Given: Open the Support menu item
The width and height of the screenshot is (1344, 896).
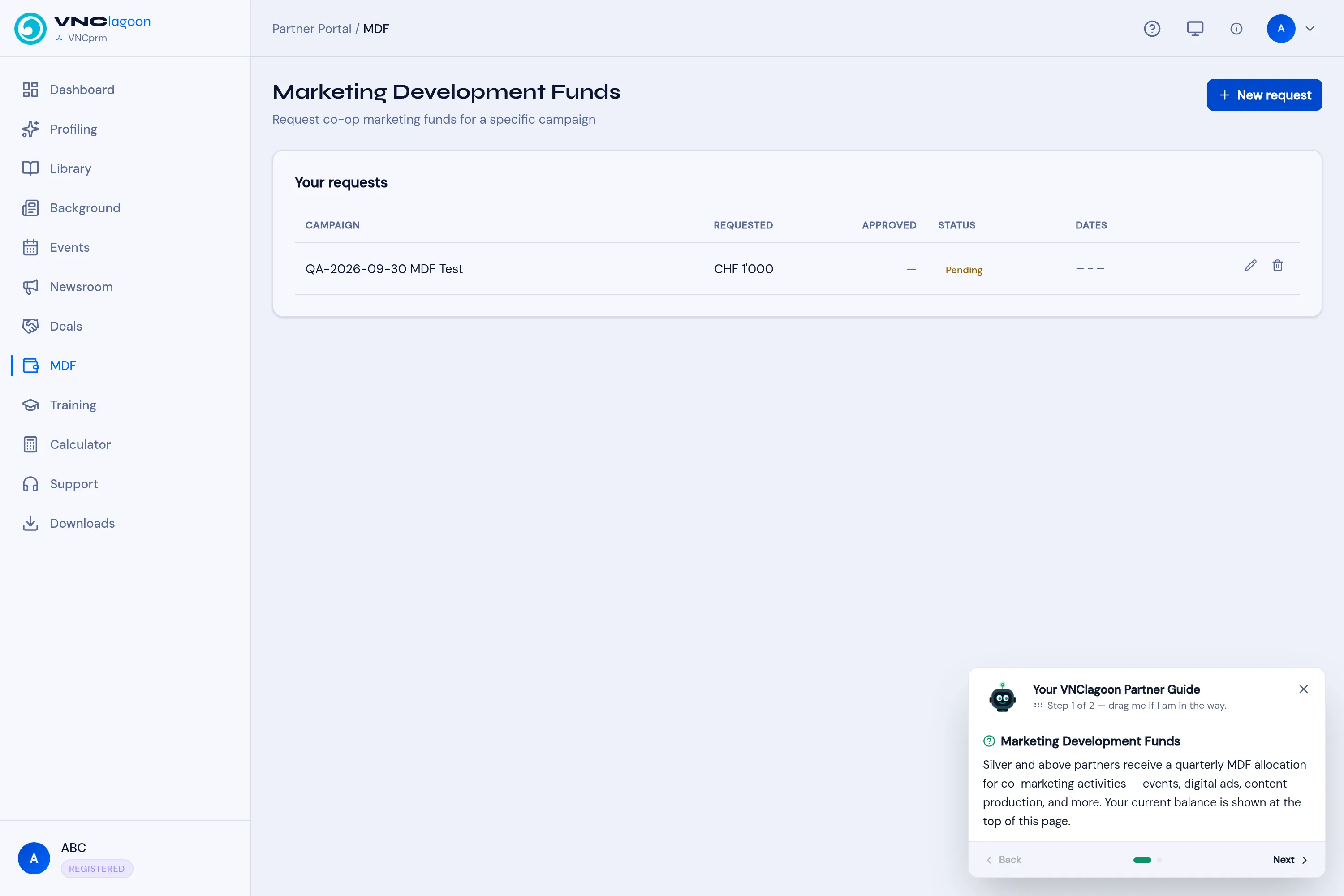Looking at the screenshot, I should tap(125, 484).
